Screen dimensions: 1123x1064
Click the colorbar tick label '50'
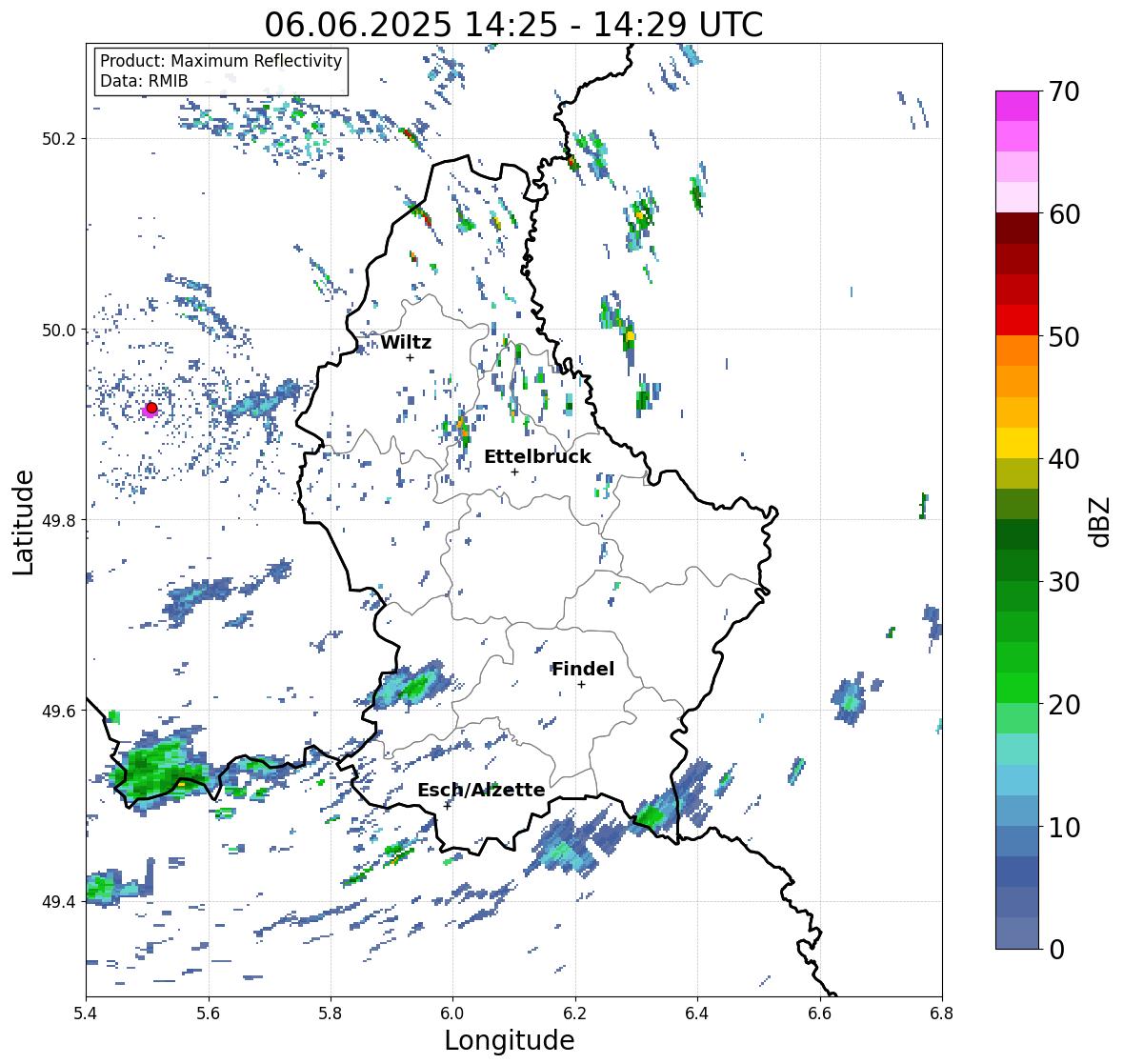tap(1064, 336)
